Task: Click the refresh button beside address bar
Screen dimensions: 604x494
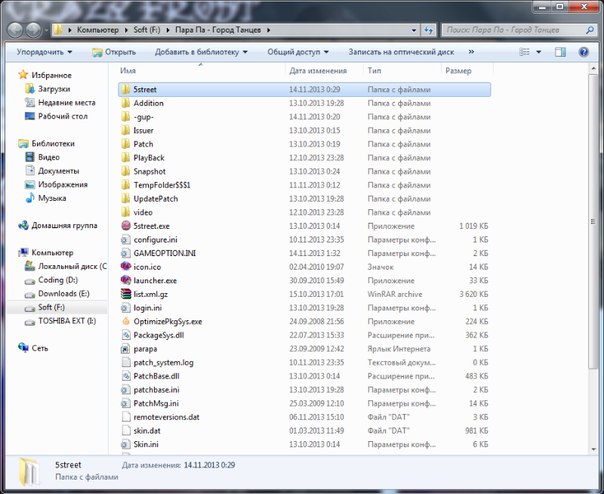Action: [x=428, y=30]
